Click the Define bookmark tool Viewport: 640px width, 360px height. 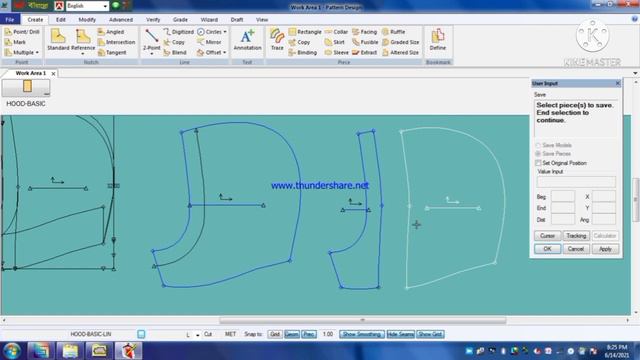pyautogui.click(x=438, y=40)
